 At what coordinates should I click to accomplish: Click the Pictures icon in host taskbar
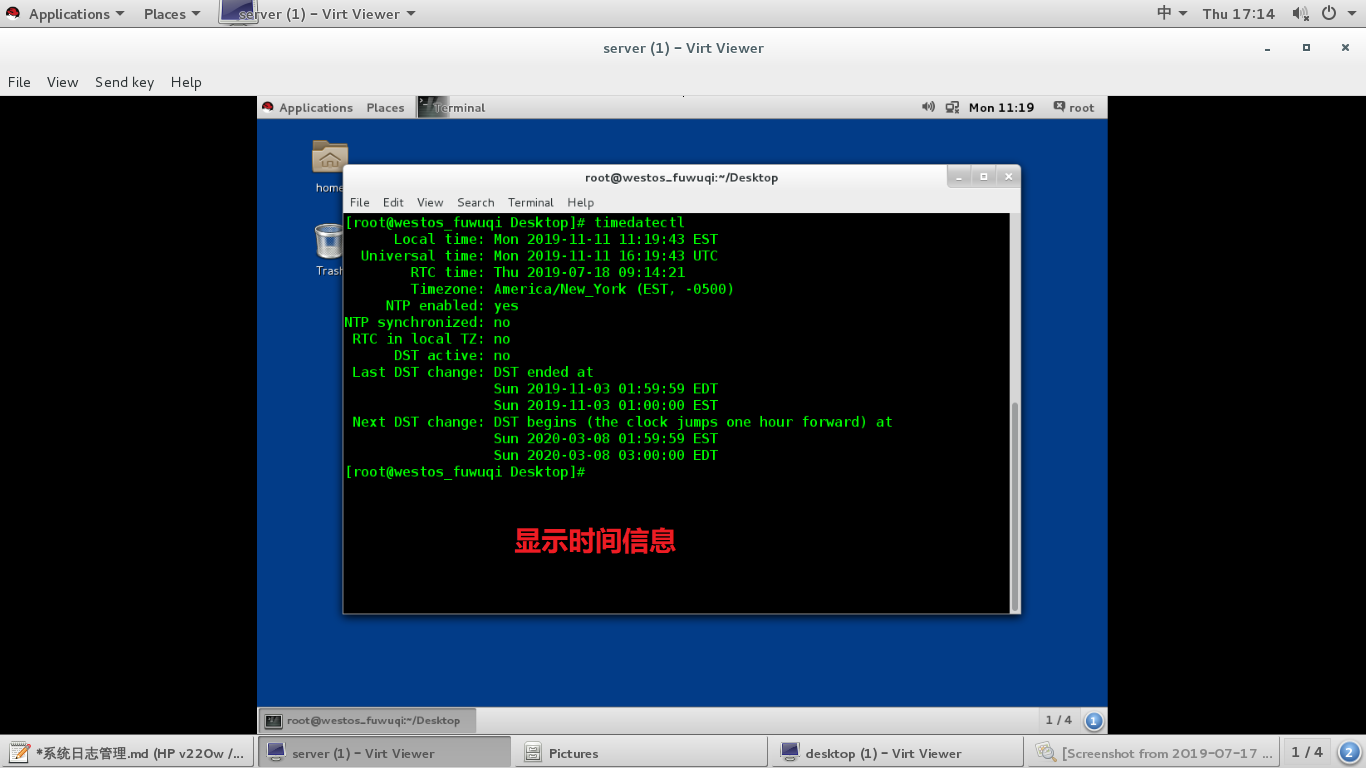click(532, 751)
